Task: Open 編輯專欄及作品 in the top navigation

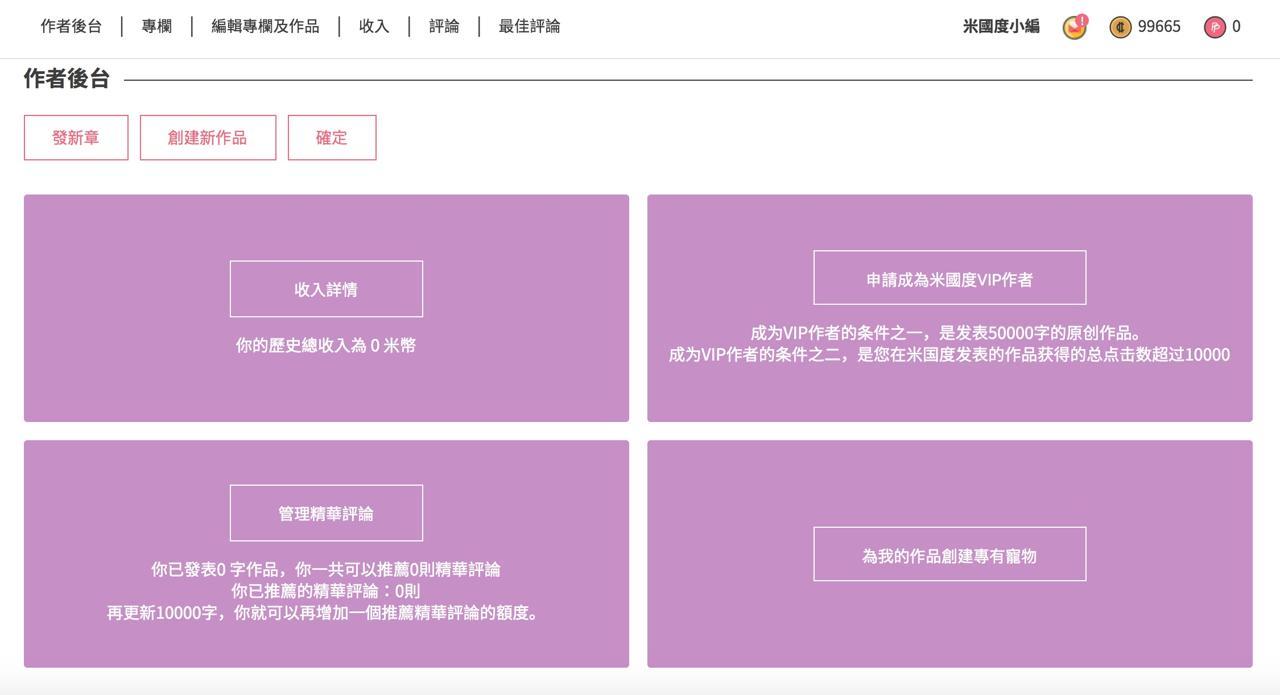Action: click(265, 27)
